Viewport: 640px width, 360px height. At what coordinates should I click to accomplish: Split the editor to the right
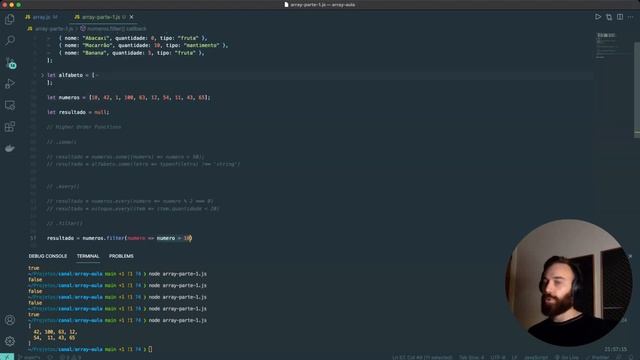pos(620,17)
